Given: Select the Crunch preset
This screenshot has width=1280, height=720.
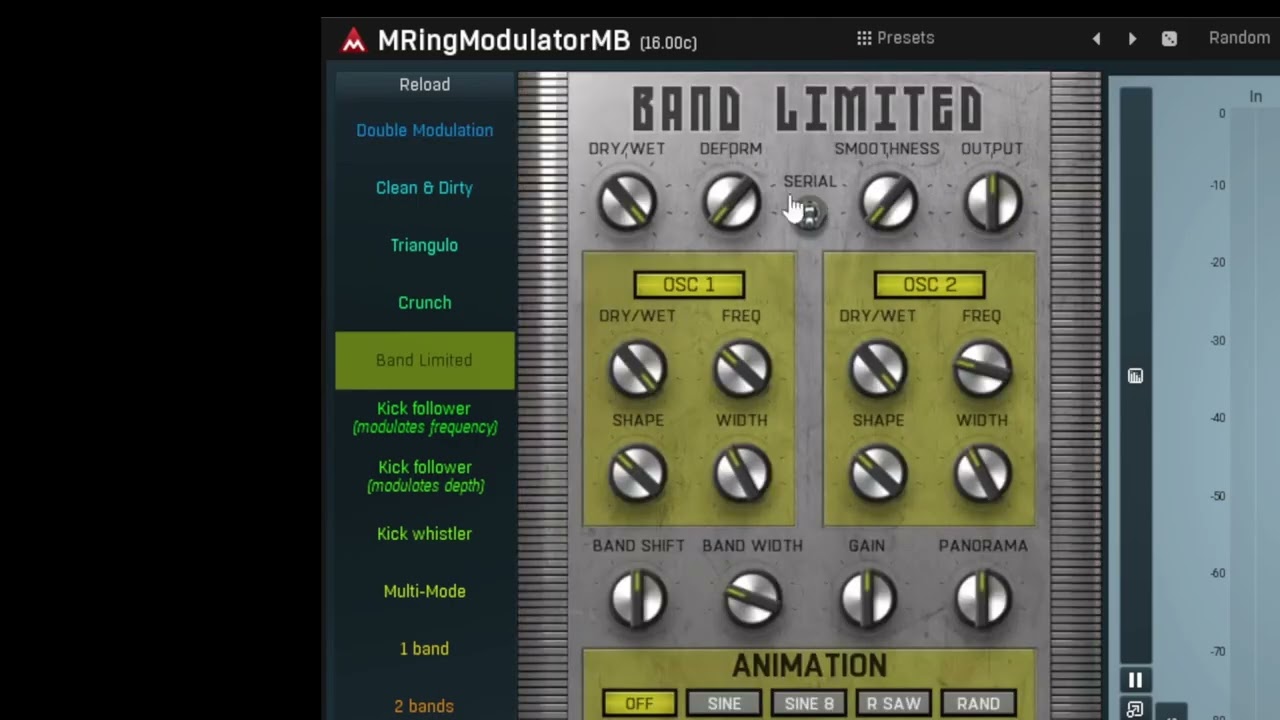Looking at the screenshot, I should coord(425,302).
